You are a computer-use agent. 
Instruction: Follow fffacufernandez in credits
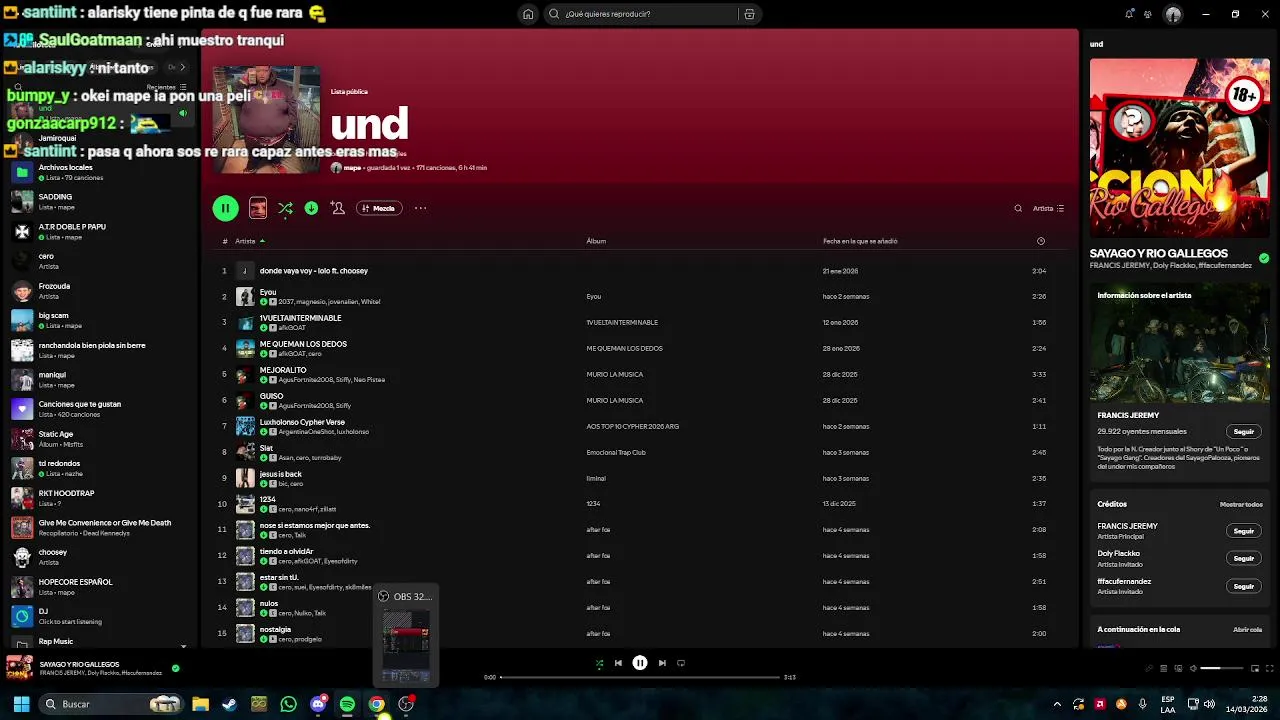1243,586
